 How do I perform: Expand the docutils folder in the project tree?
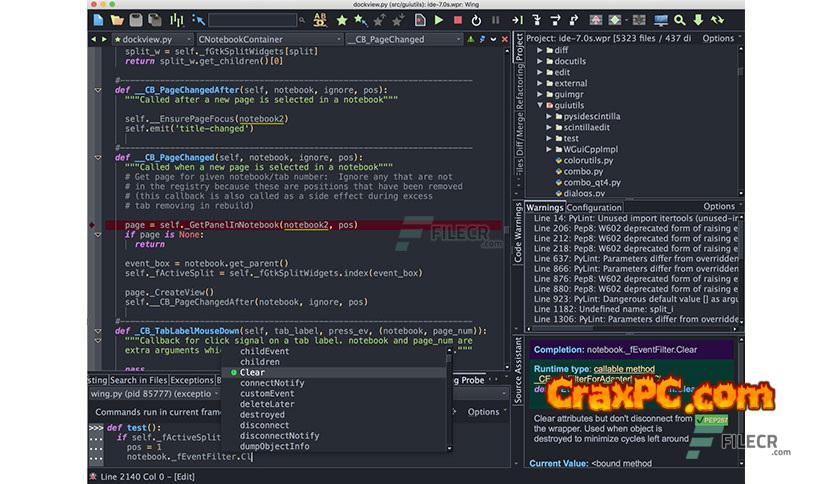[540, 61]
